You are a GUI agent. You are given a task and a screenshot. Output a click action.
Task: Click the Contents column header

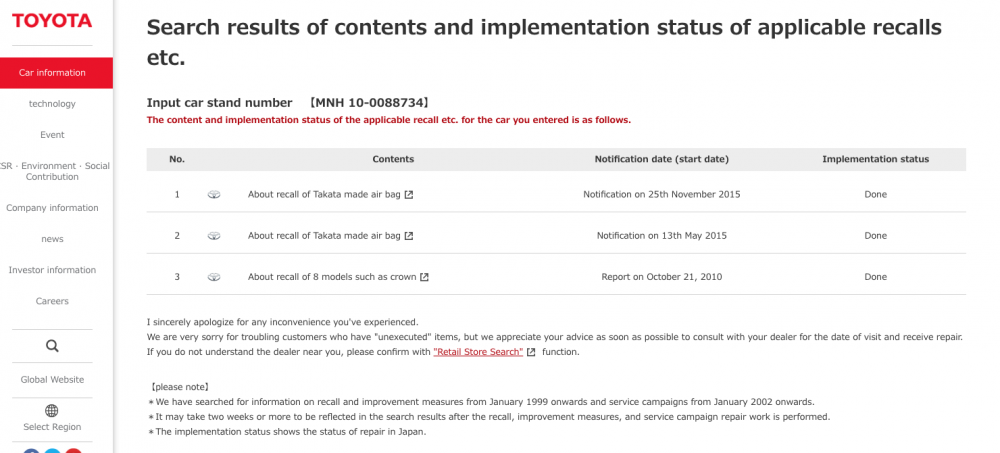click(393, 160)
